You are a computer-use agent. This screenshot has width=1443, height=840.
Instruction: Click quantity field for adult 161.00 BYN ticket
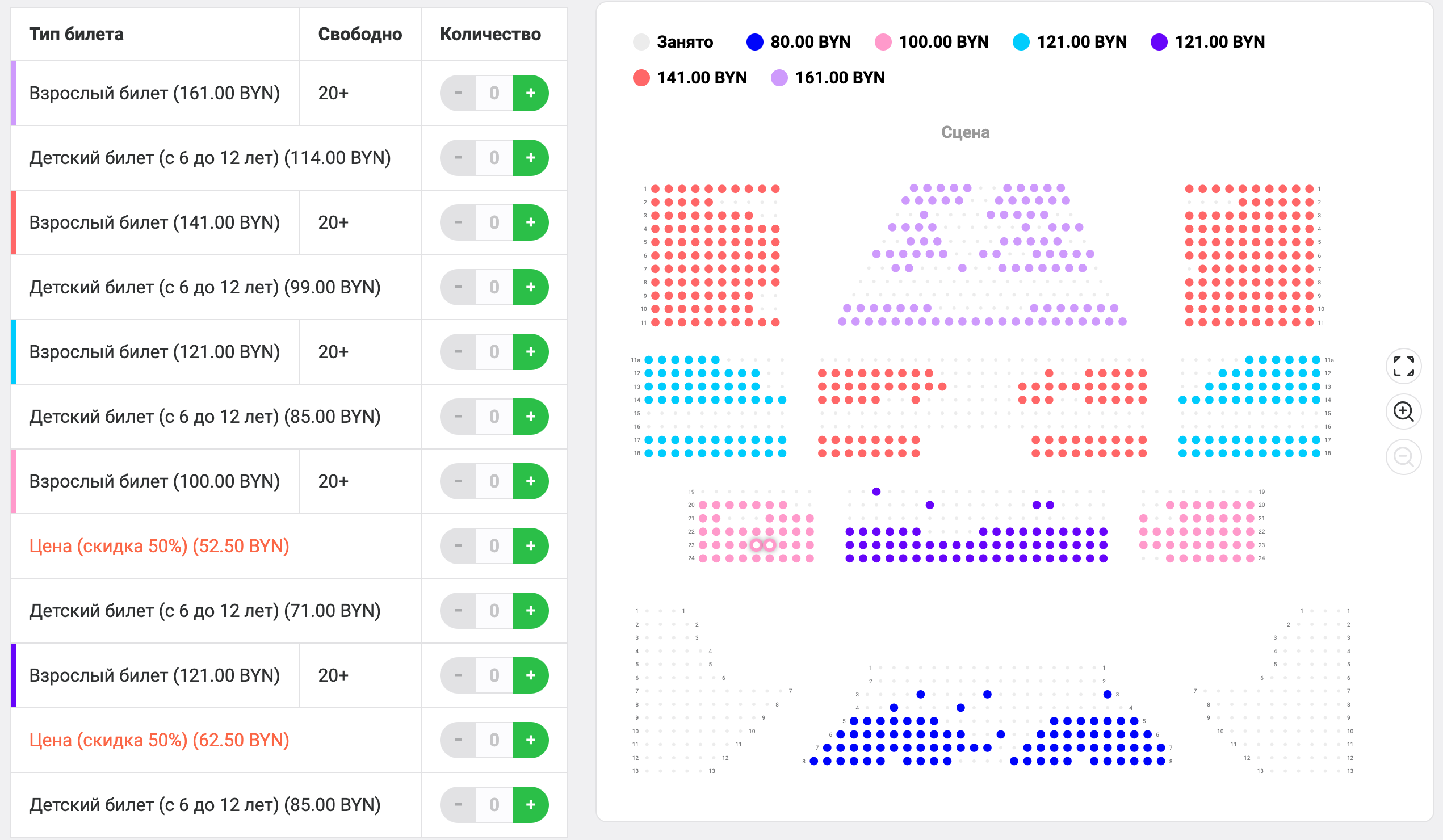tap(494, 93)
